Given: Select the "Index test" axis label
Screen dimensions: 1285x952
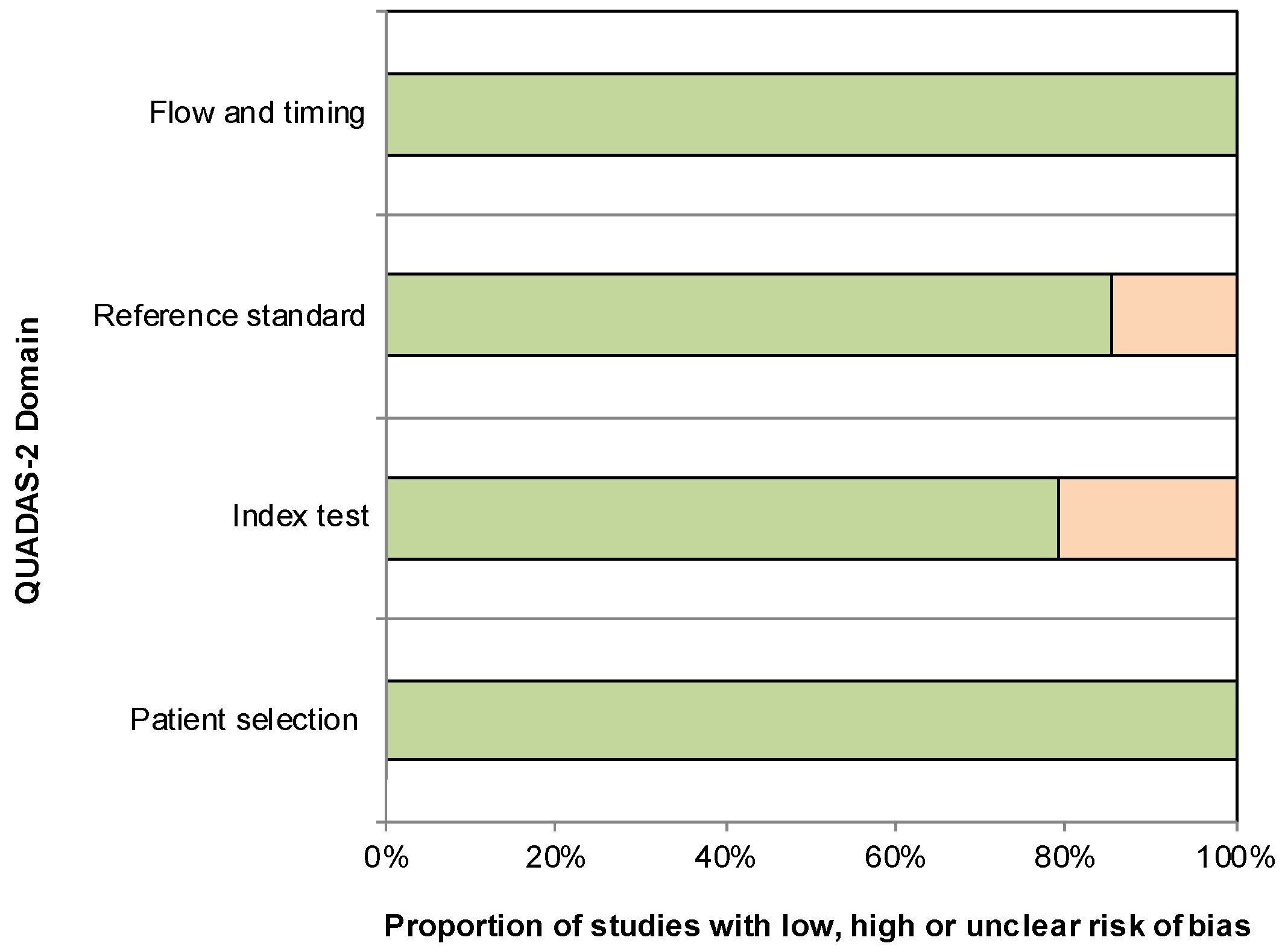Looking at the screenshot, I should point(300,516).
